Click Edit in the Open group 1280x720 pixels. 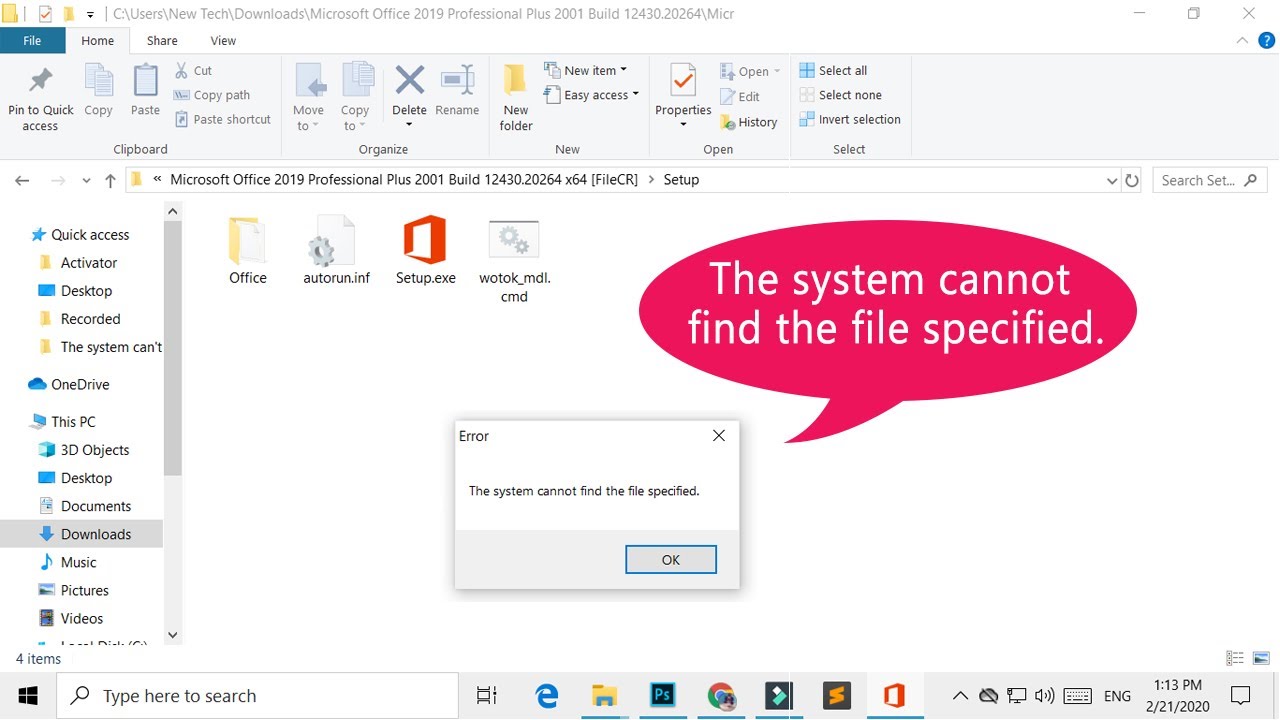coord(740,97)
